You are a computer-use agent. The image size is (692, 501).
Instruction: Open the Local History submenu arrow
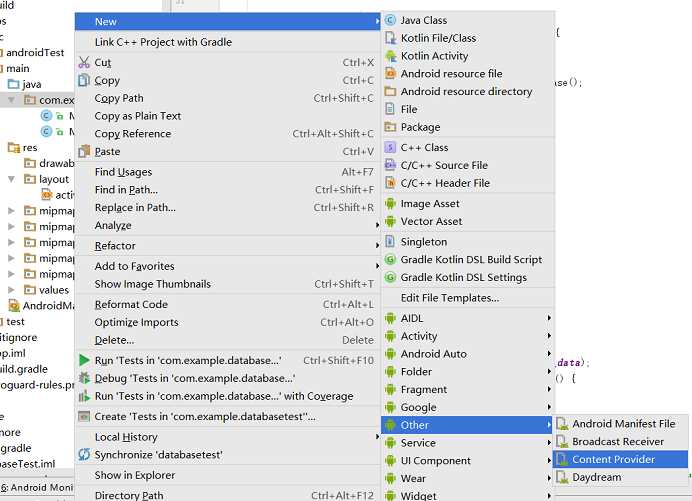tap(377, 437)
